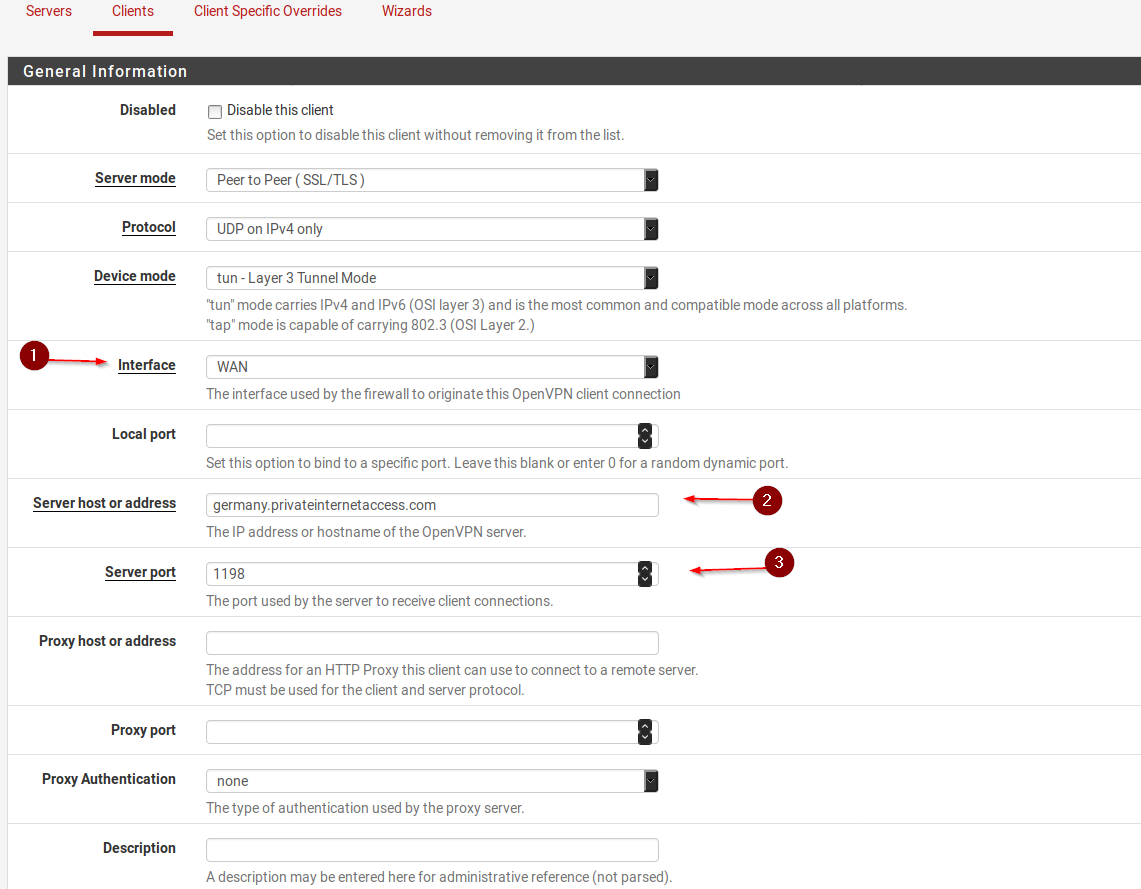Focus the Server host or address field
Viewport: 1141px width, 889px height.
click(432, 505)
